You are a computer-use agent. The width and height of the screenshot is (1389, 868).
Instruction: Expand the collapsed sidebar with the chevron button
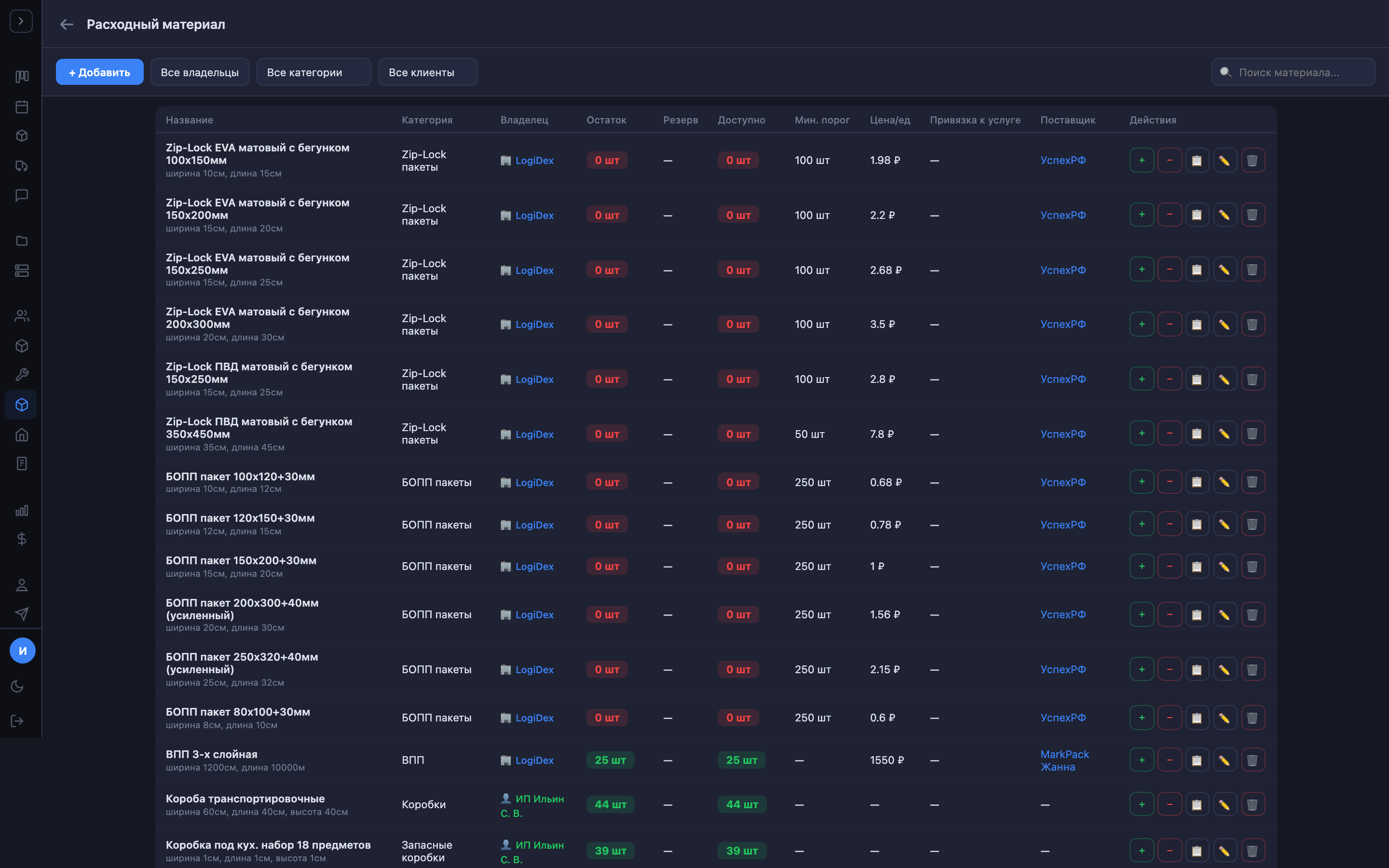pyautogui.click(x=21, y=21)
